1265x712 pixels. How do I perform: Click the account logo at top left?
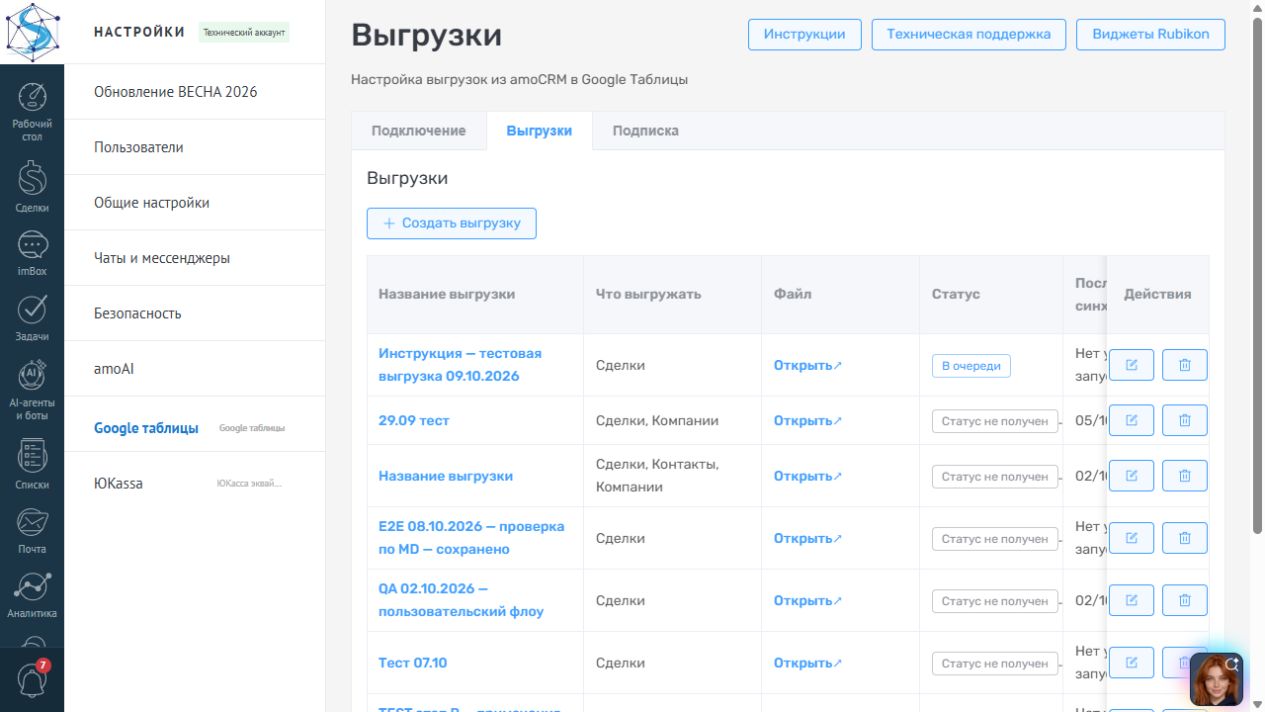click(x=32, y=31)
